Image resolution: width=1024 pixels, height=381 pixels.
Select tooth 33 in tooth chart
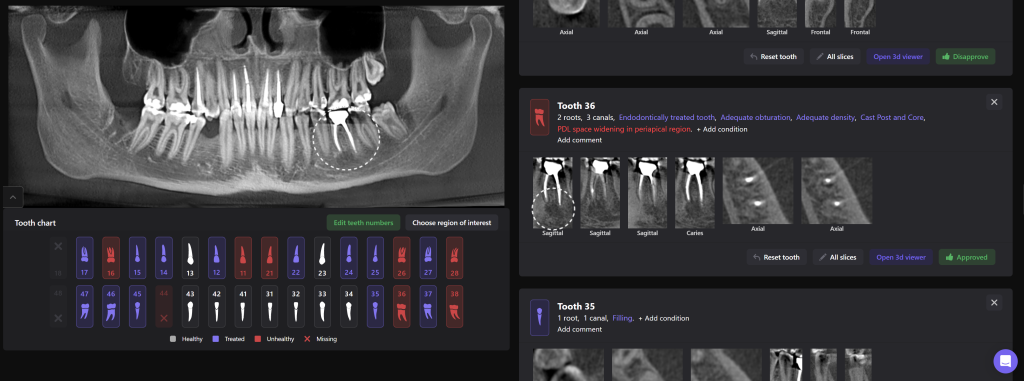323,306
